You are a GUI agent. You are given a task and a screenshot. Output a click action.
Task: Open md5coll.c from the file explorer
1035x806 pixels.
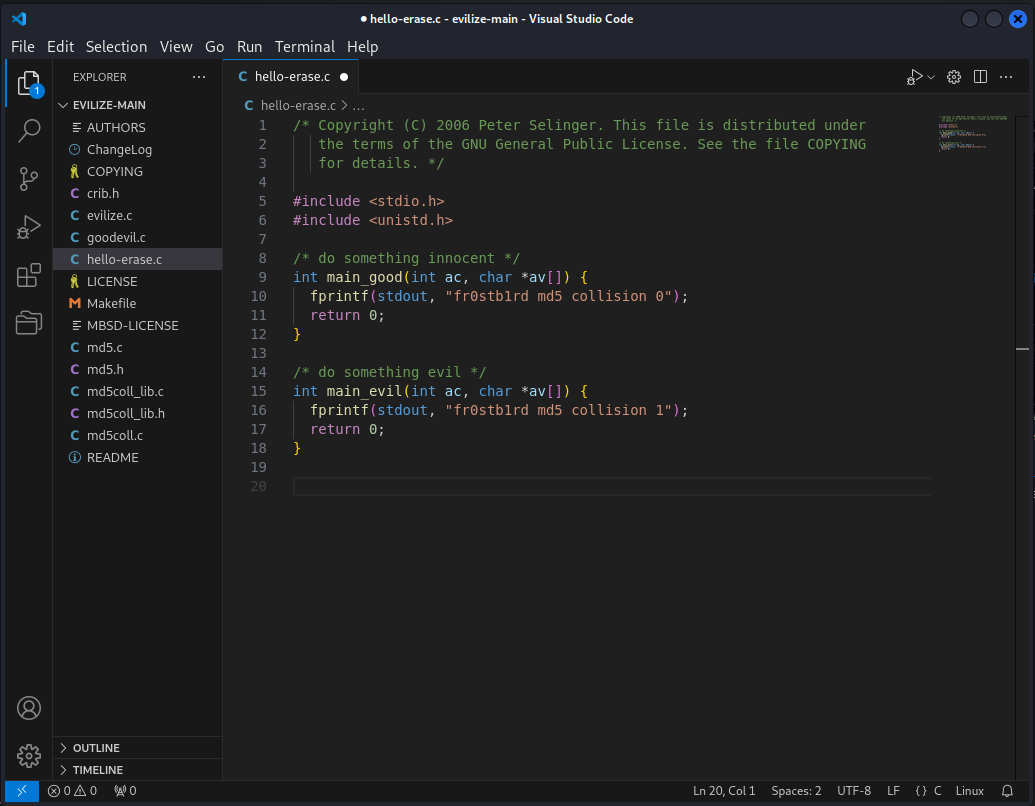[x=114, y=435]
